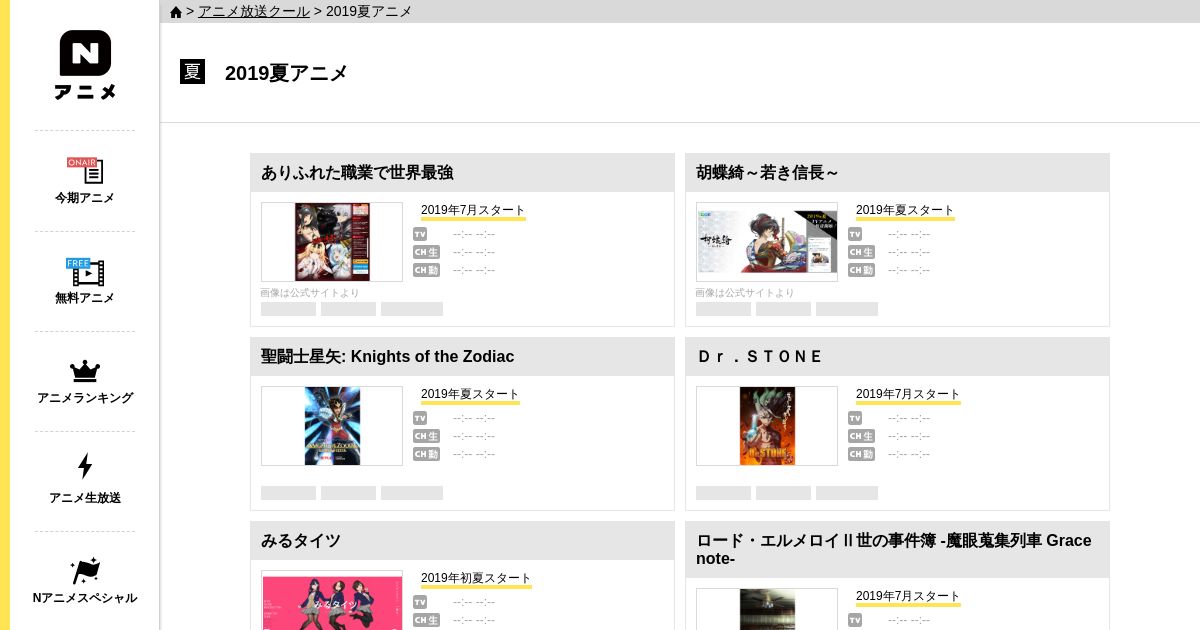This screenshot has width=1200, height=630.
Task: Click 2019年初夏スタート in みるタイツ card
Action: coord(476,578)
